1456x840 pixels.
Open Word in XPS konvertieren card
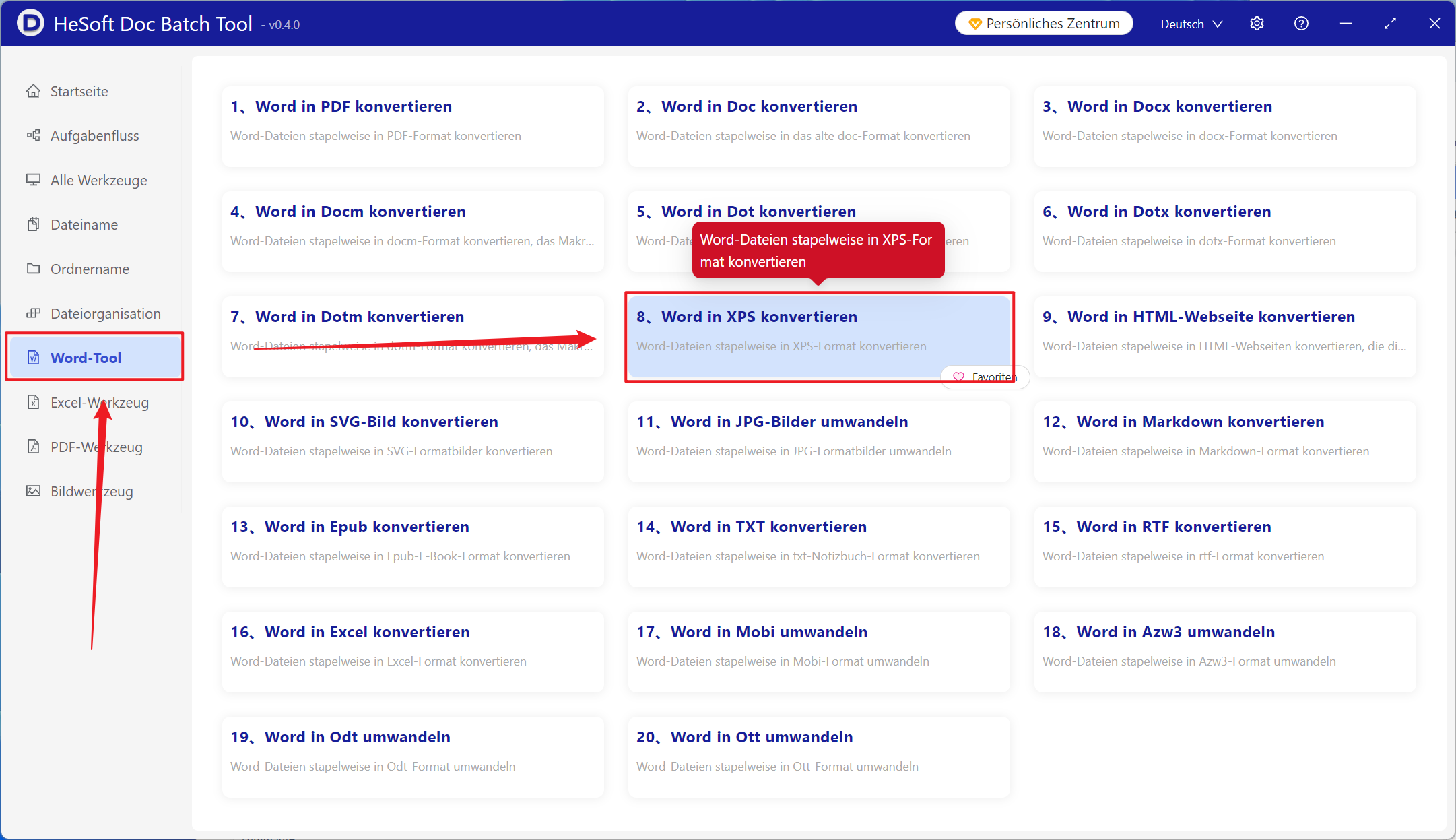pos(819,337)
